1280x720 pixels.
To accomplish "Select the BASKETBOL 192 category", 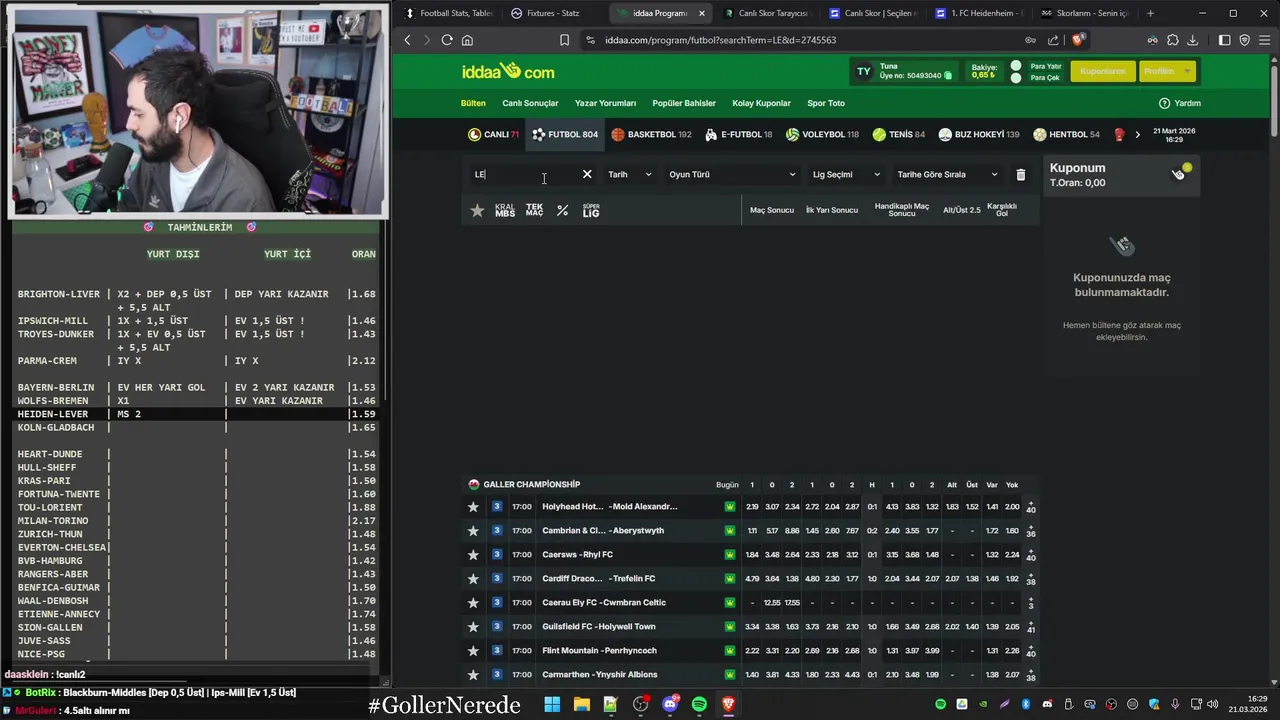I will tap(651, 134).
